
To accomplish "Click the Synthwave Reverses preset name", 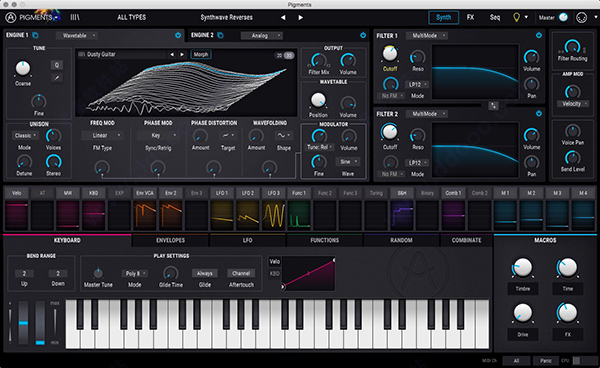I will pos(227,18).
